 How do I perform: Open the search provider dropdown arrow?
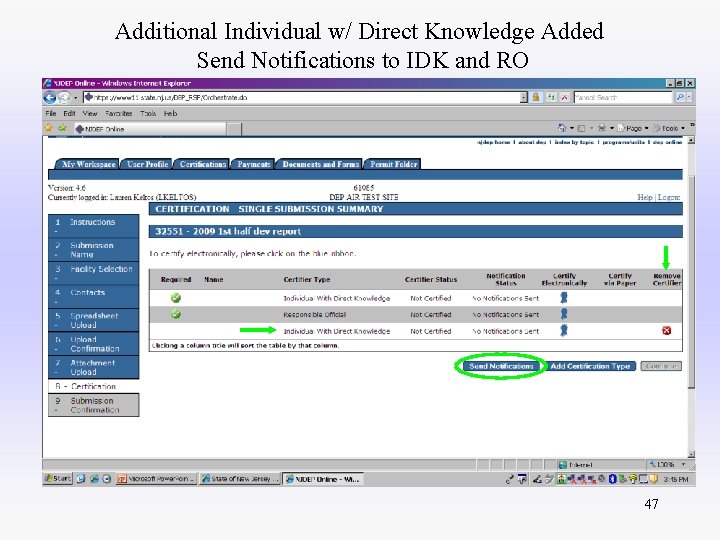(689, 97)
